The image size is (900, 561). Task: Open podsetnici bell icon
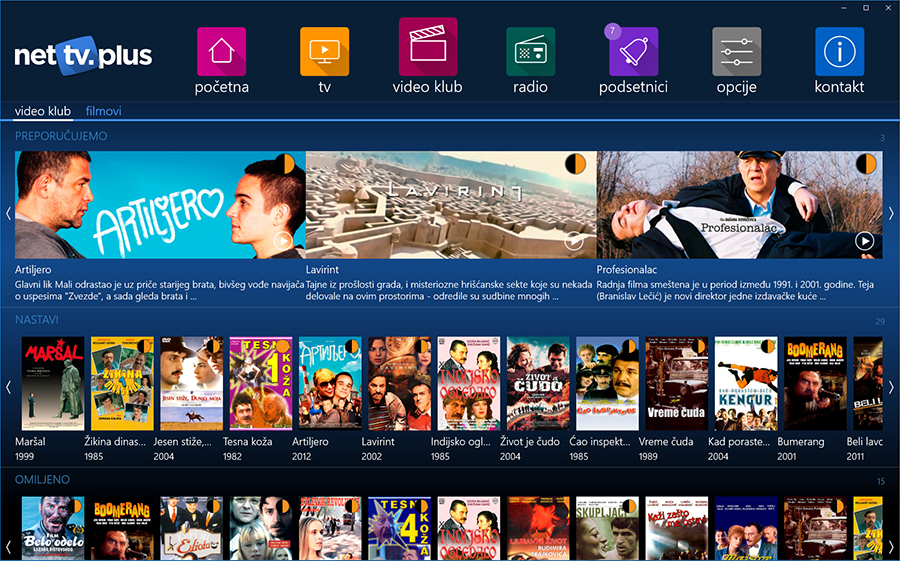pos(634,51)
